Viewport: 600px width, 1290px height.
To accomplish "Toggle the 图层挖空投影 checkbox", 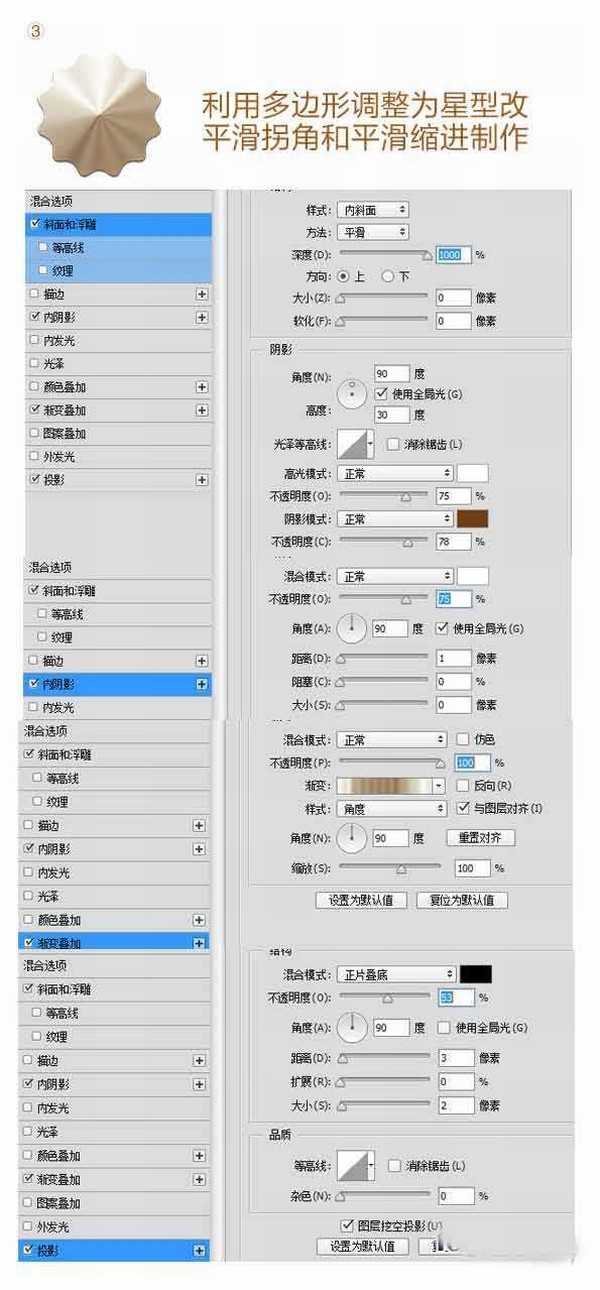I will (347, 1226).
